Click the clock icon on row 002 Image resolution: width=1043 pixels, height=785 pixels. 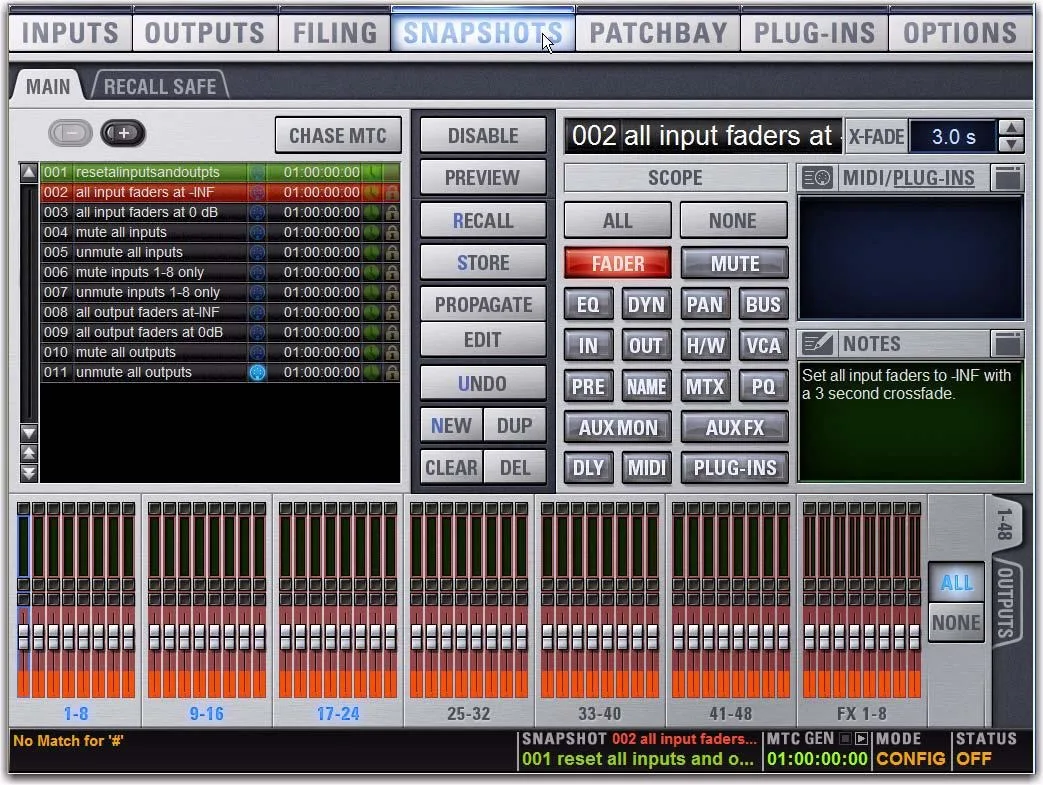click(x=372, y=192)
